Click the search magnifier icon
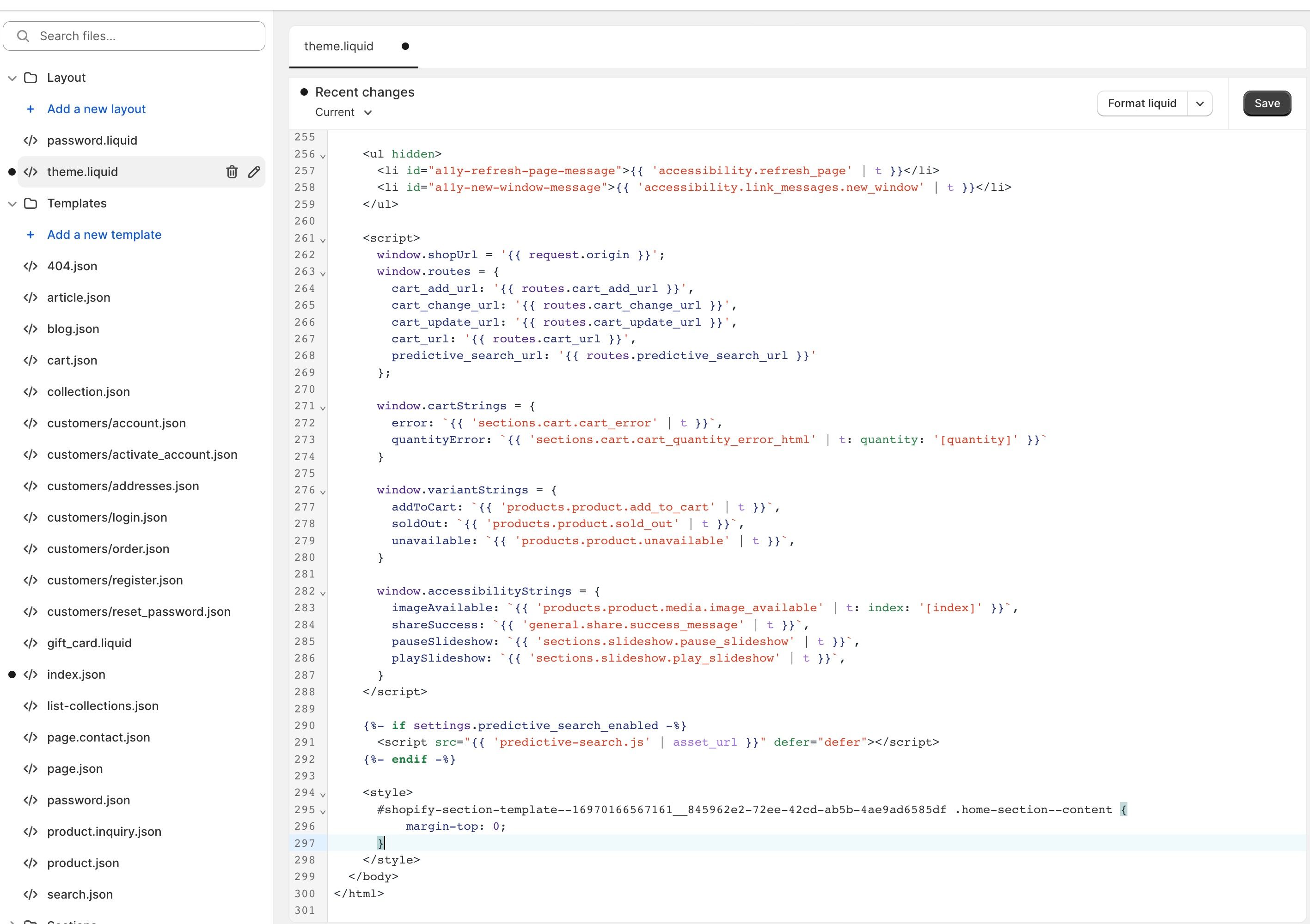This screenshot has height=924, width=1310. [23, 36]
